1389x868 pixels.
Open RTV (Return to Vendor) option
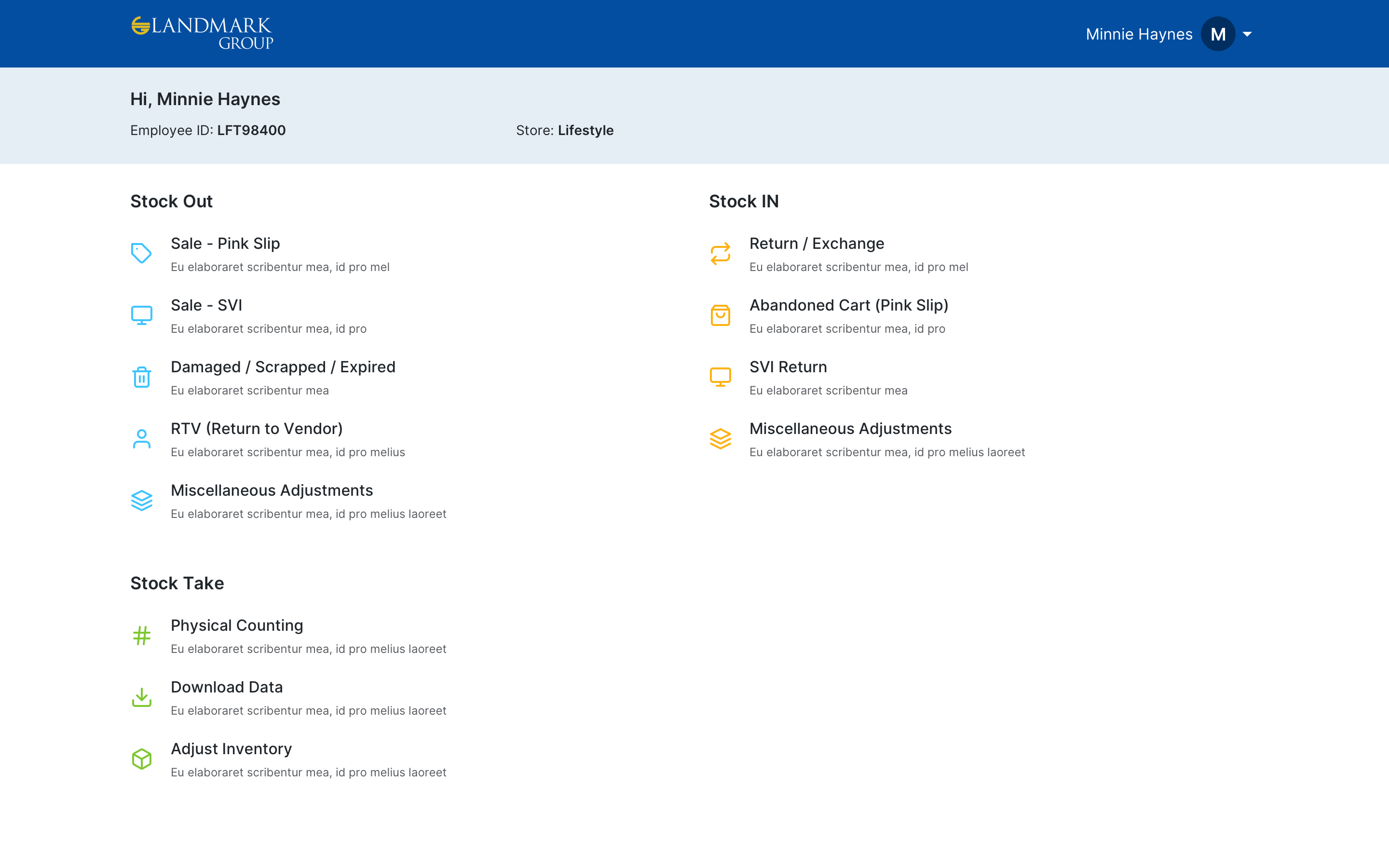pyautogui.click(x=256, y=429)
